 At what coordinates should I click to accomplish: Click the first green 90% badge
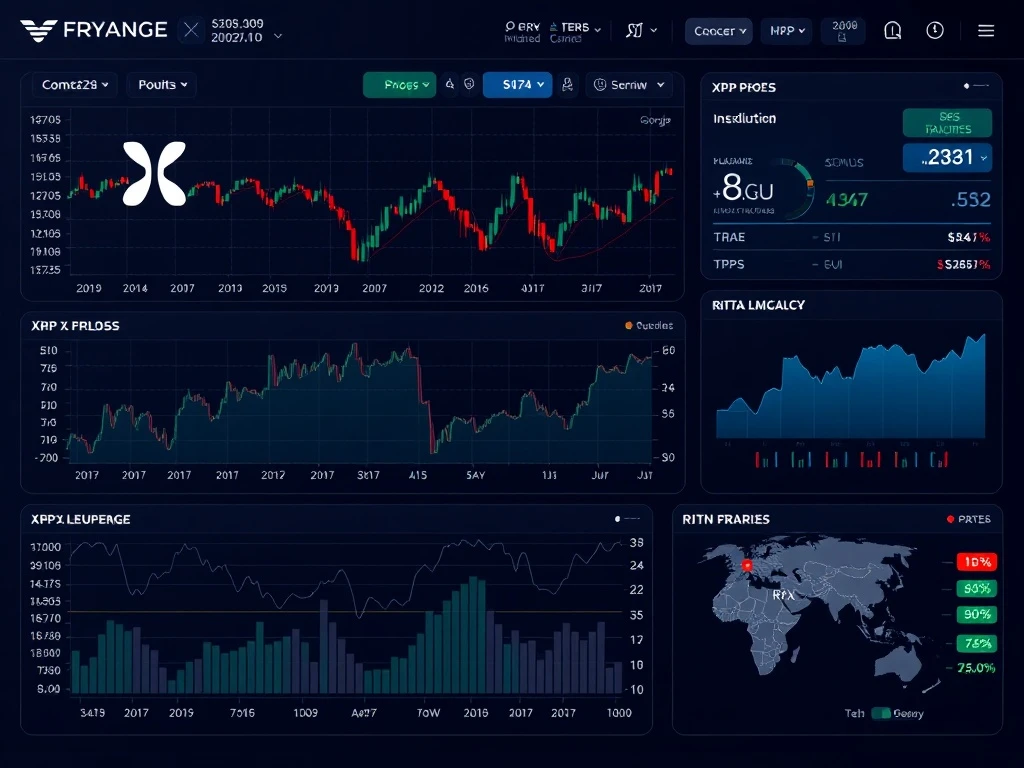[x=976, y=588]
